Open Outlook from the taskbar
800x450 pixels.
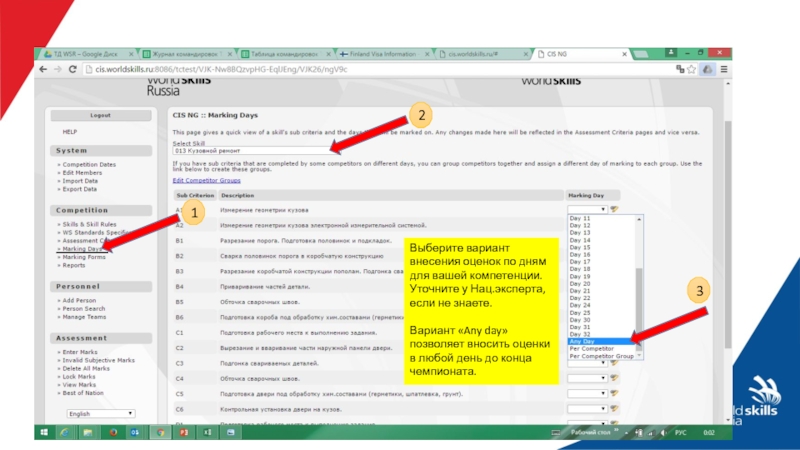point(136,431)
